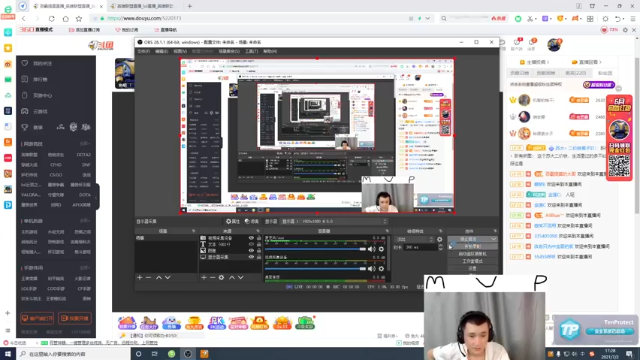Select the first tab in Douyu ranking panel
This screenshot has width=640, height=360.
520,73
